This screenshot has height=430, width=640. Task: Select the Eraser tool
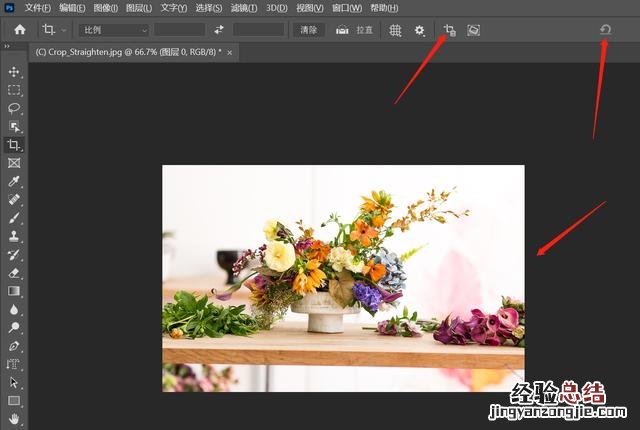click(x=14, y=272)
